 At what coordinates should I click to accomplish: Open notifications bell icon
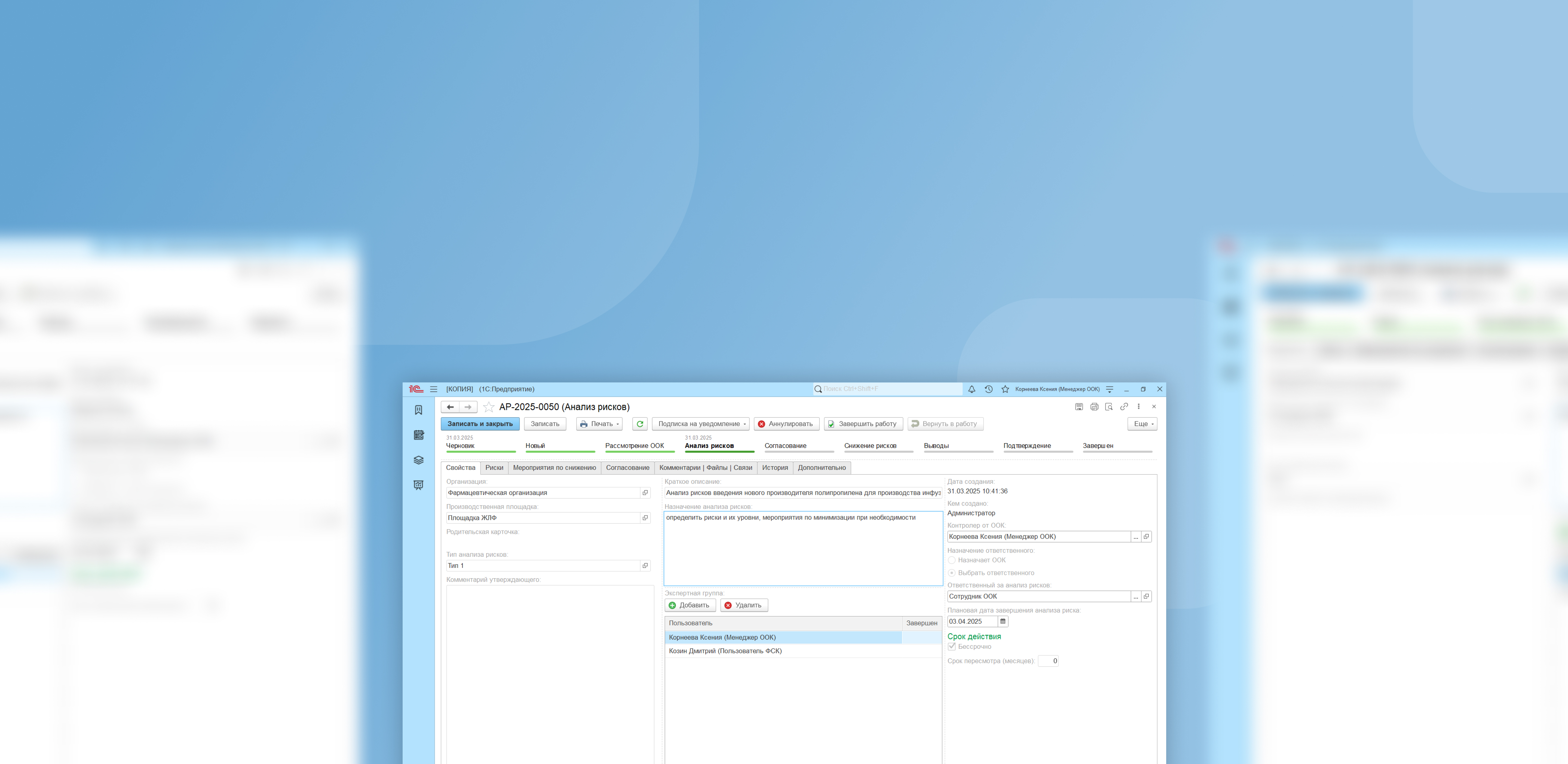972,389
